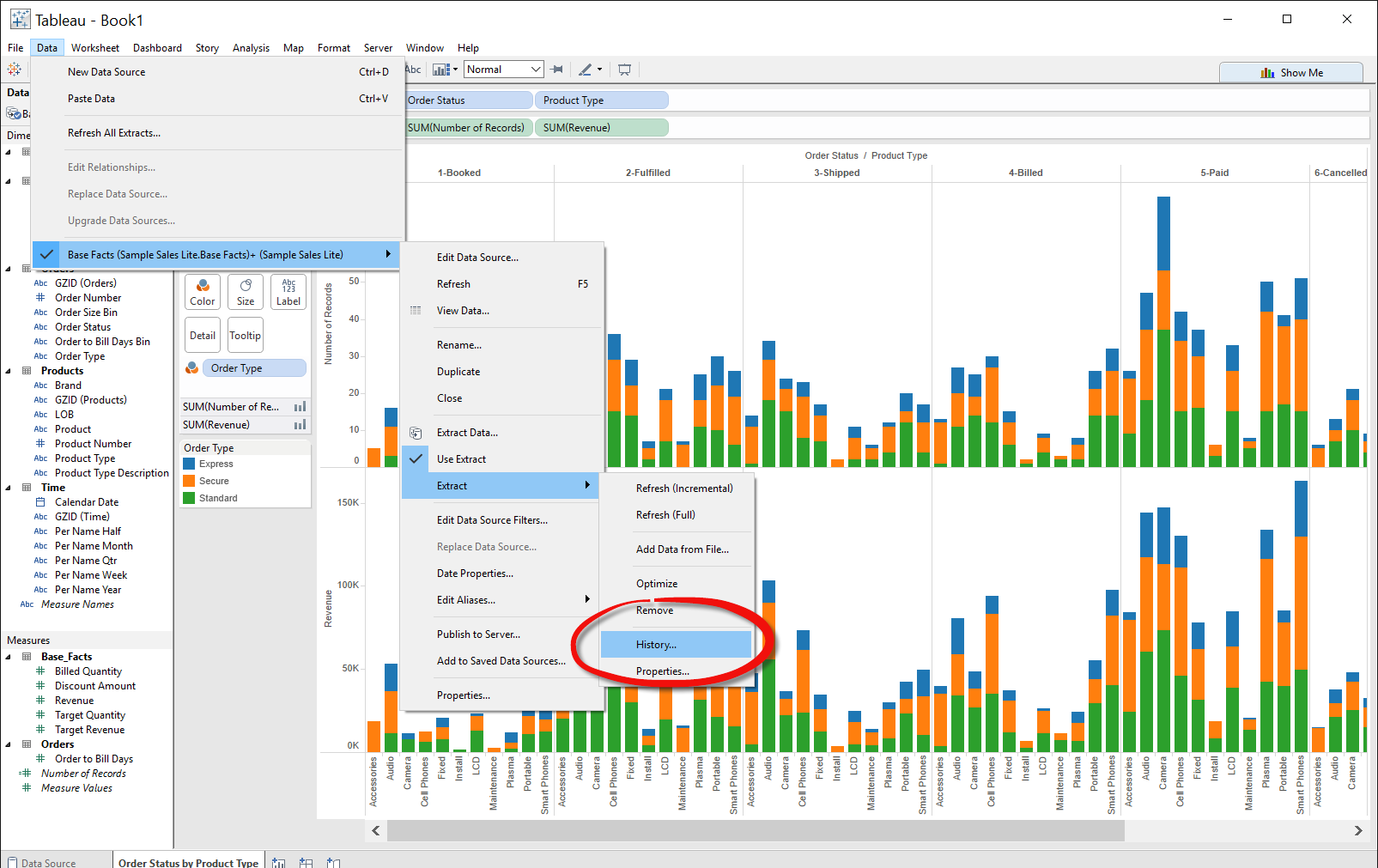Select the Per Name Month dimension
1378x868 pixels.
click(94, 546)
